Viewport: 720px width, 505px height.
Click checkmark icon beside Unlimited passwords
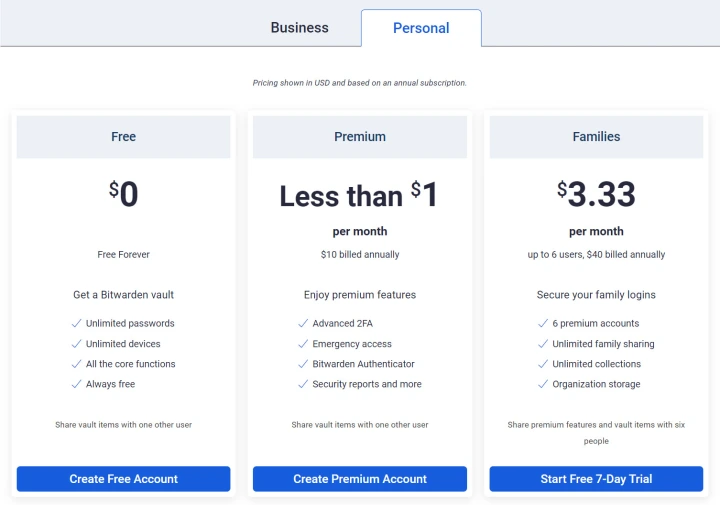click(76, 323)
